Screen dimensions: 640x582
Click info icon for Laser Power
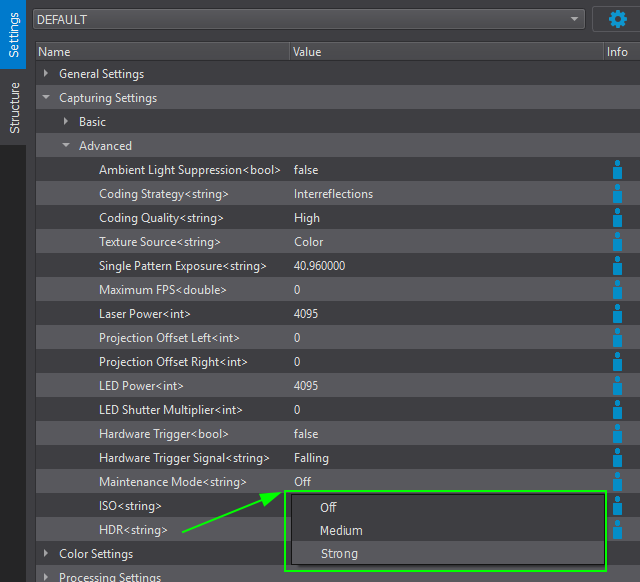tap(617, 314)
